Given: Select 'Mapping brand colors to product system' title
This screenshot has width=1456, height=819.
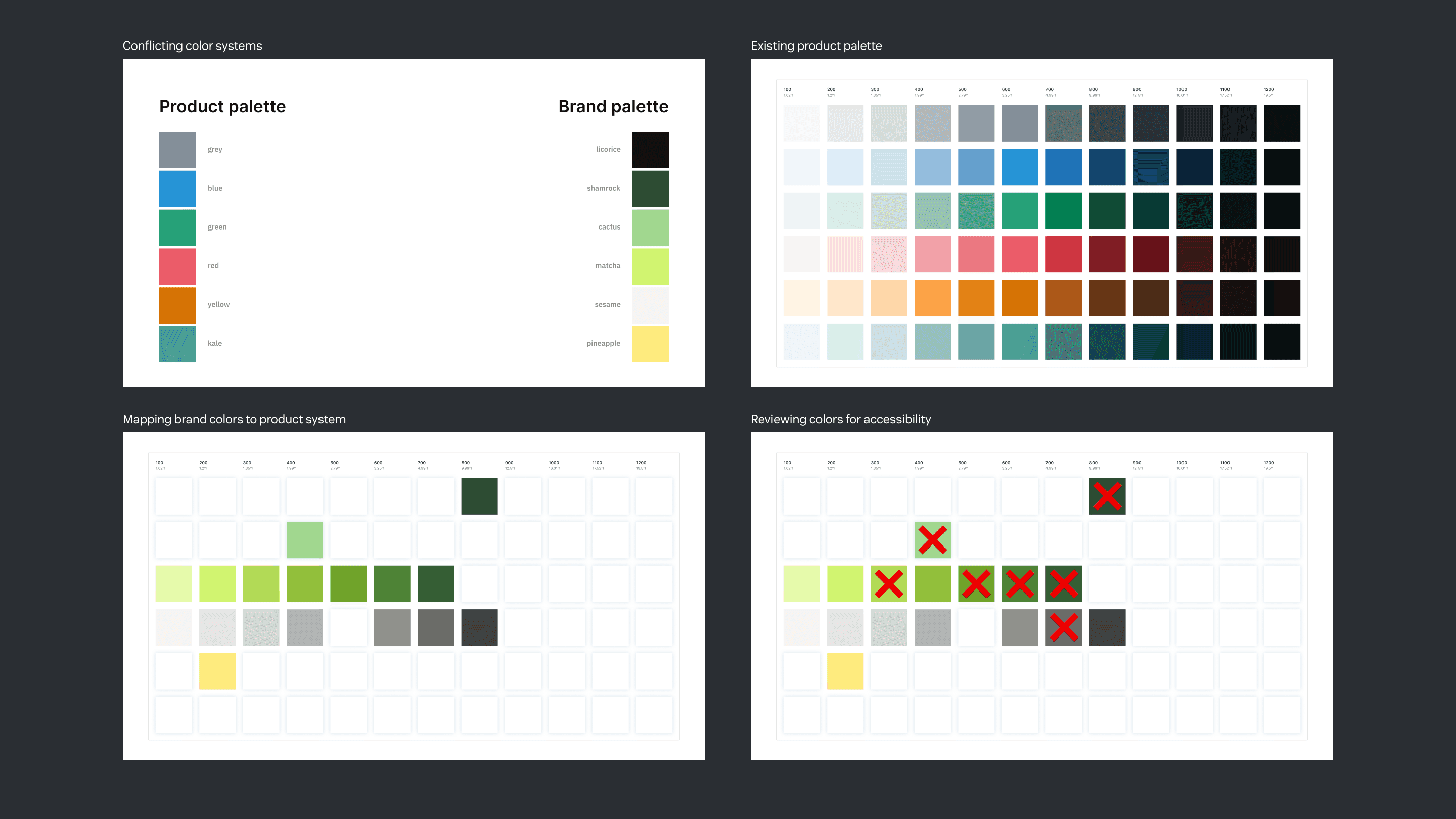Looking at the screenshot, I should tap(234, 419).
